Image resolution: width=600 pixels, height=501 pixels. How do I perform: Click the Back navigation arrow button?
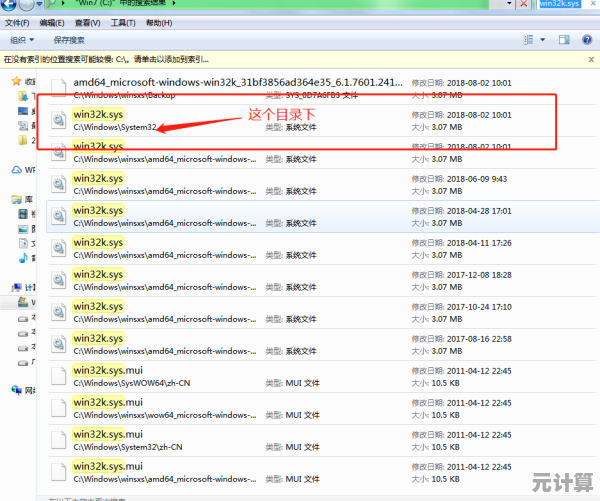tap(10, 6)
